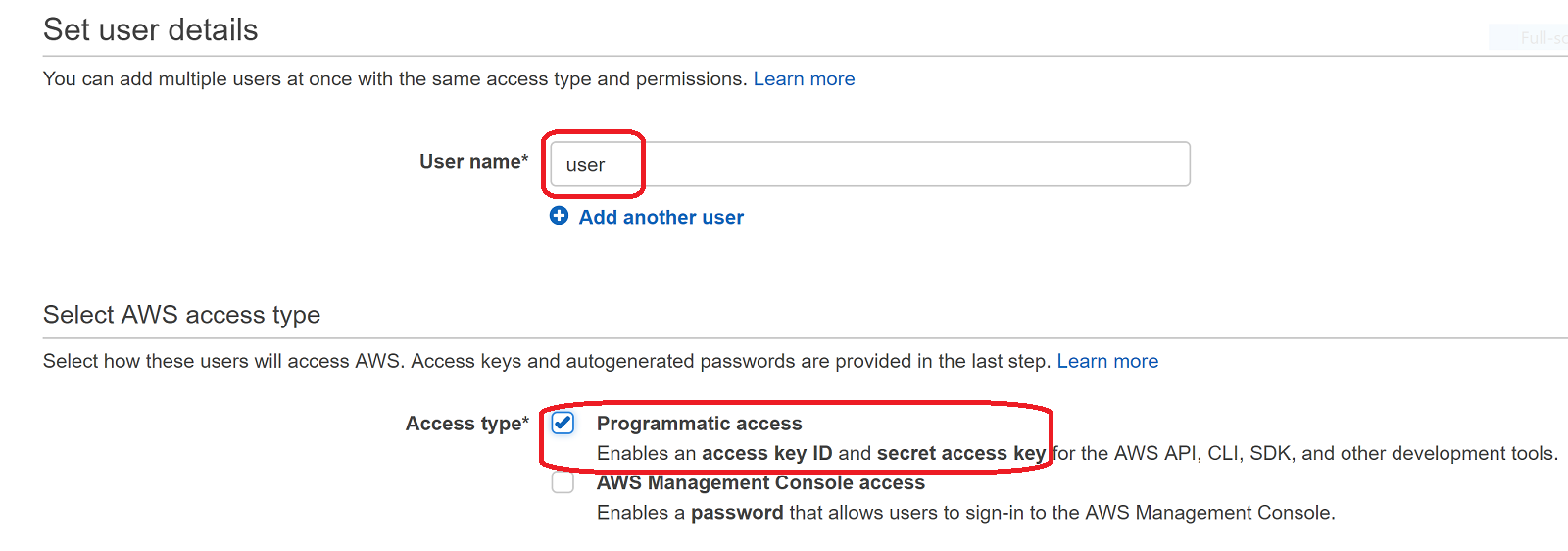Click the access key ID description line
Viewport: 1568px width, 551px height.
[x=1077, y=453]
